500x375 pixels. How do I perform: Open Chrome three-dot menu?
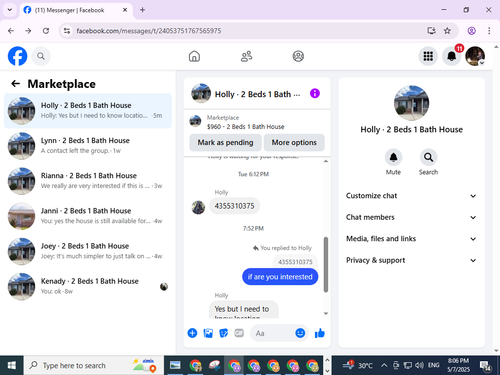click(489, 31)
